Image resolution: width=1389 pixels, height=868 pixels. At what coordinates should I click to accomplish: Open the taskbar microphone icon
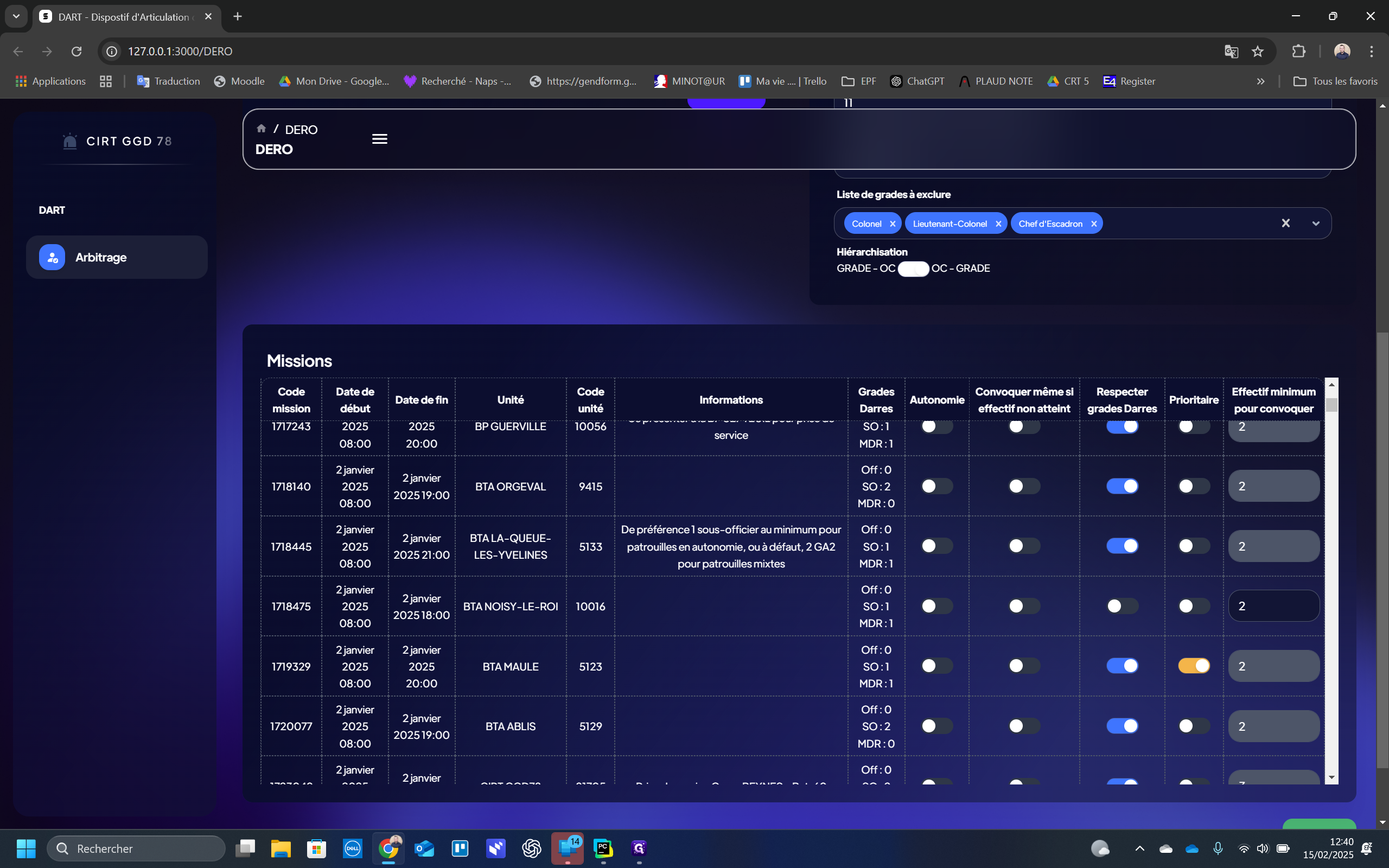click(1218, 848)
